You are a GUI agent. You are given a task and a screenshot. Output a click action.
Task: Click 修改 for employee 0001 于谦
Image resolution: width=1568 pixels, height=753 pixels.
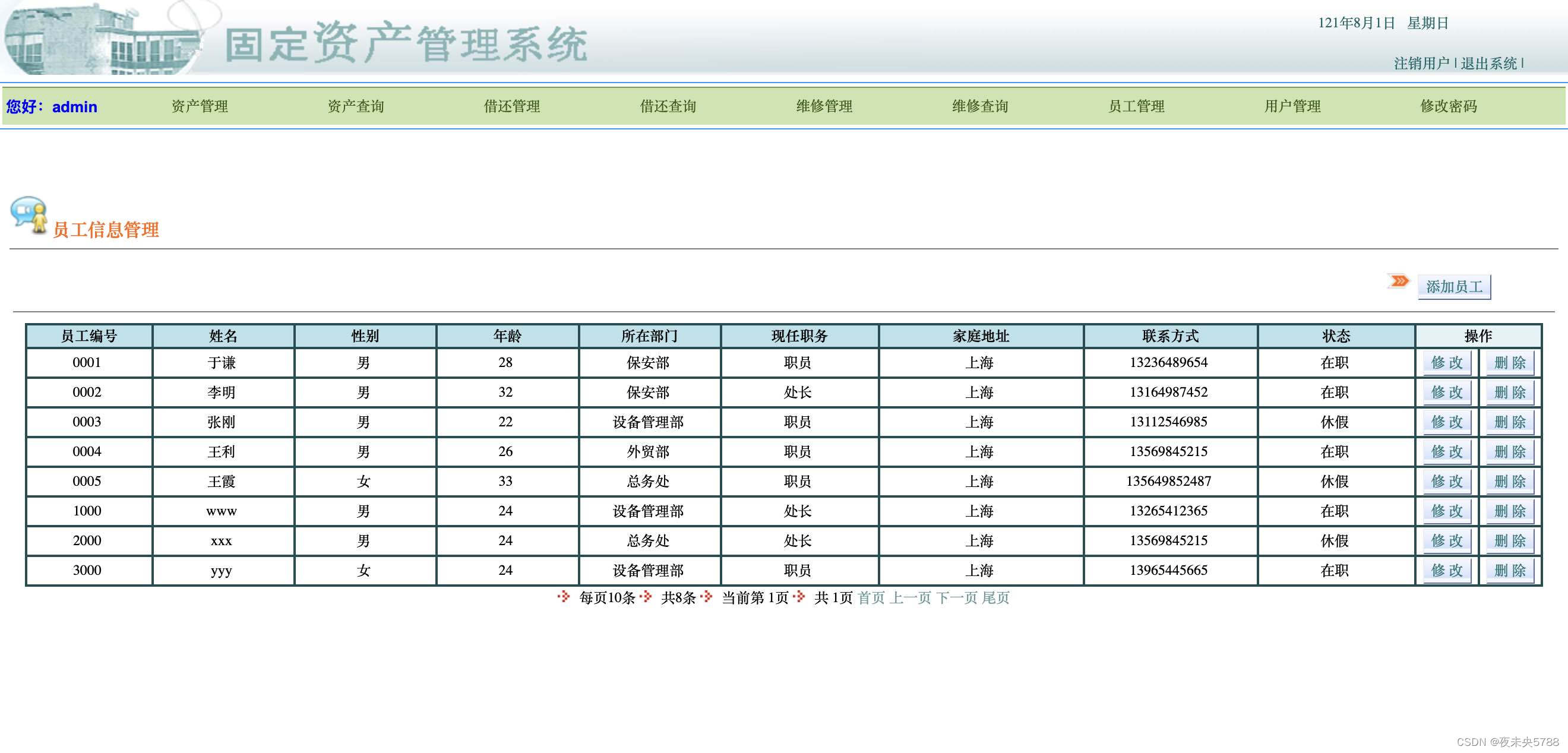click(x=1446, y=363)
